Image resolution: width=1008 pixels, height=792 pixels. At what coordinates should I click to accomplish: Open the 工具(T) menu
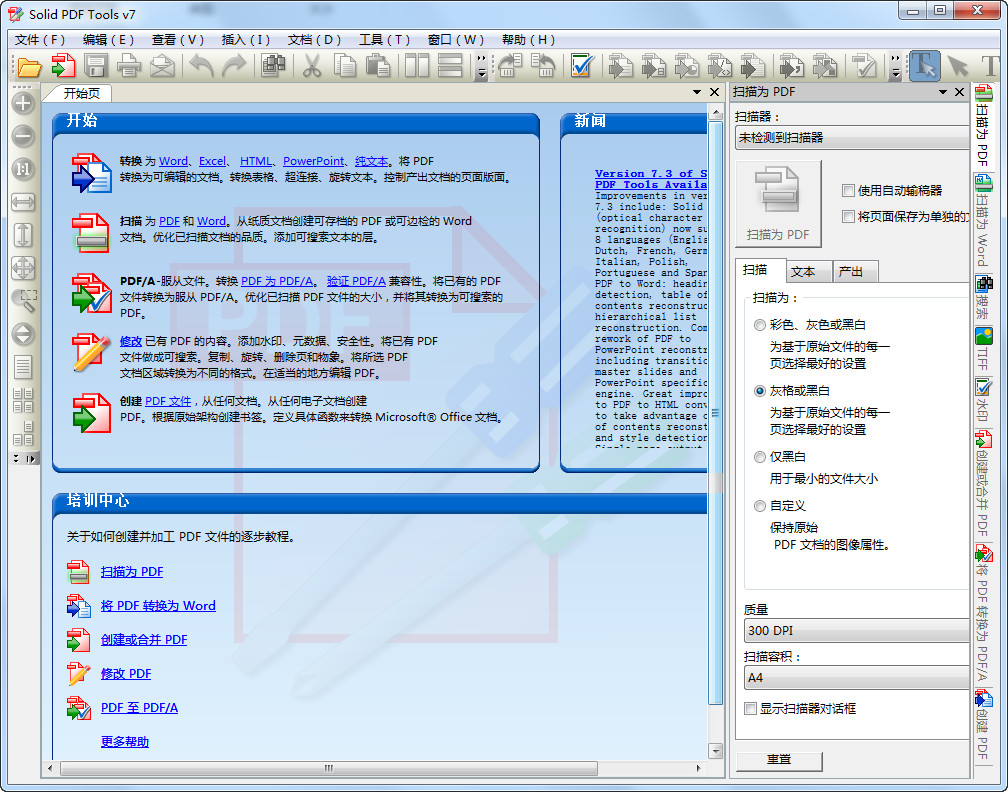[x=384, y=40]
